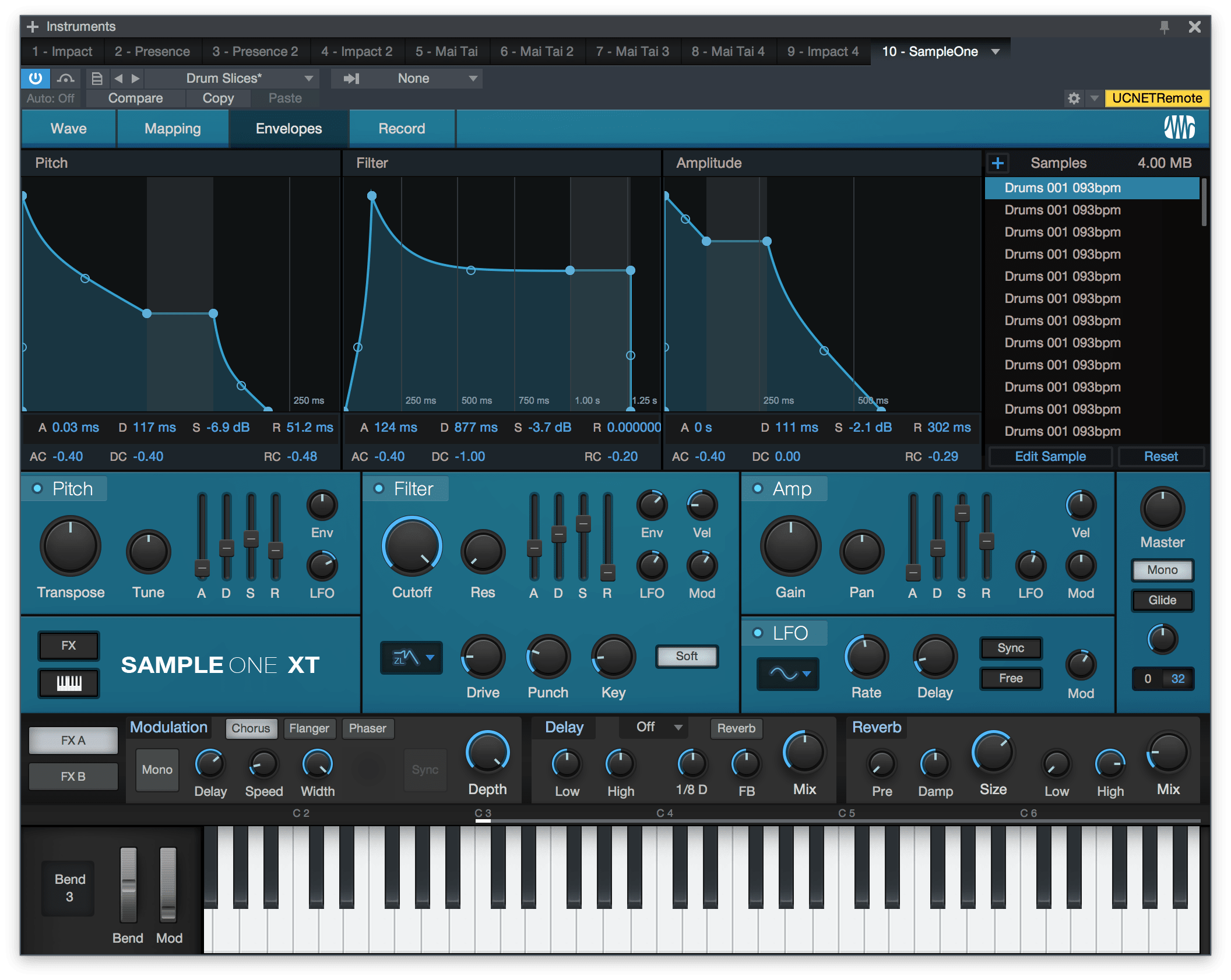Click the UCNETRemote button
This screenshot has width=1231, height=980.
pos(1157,98)
